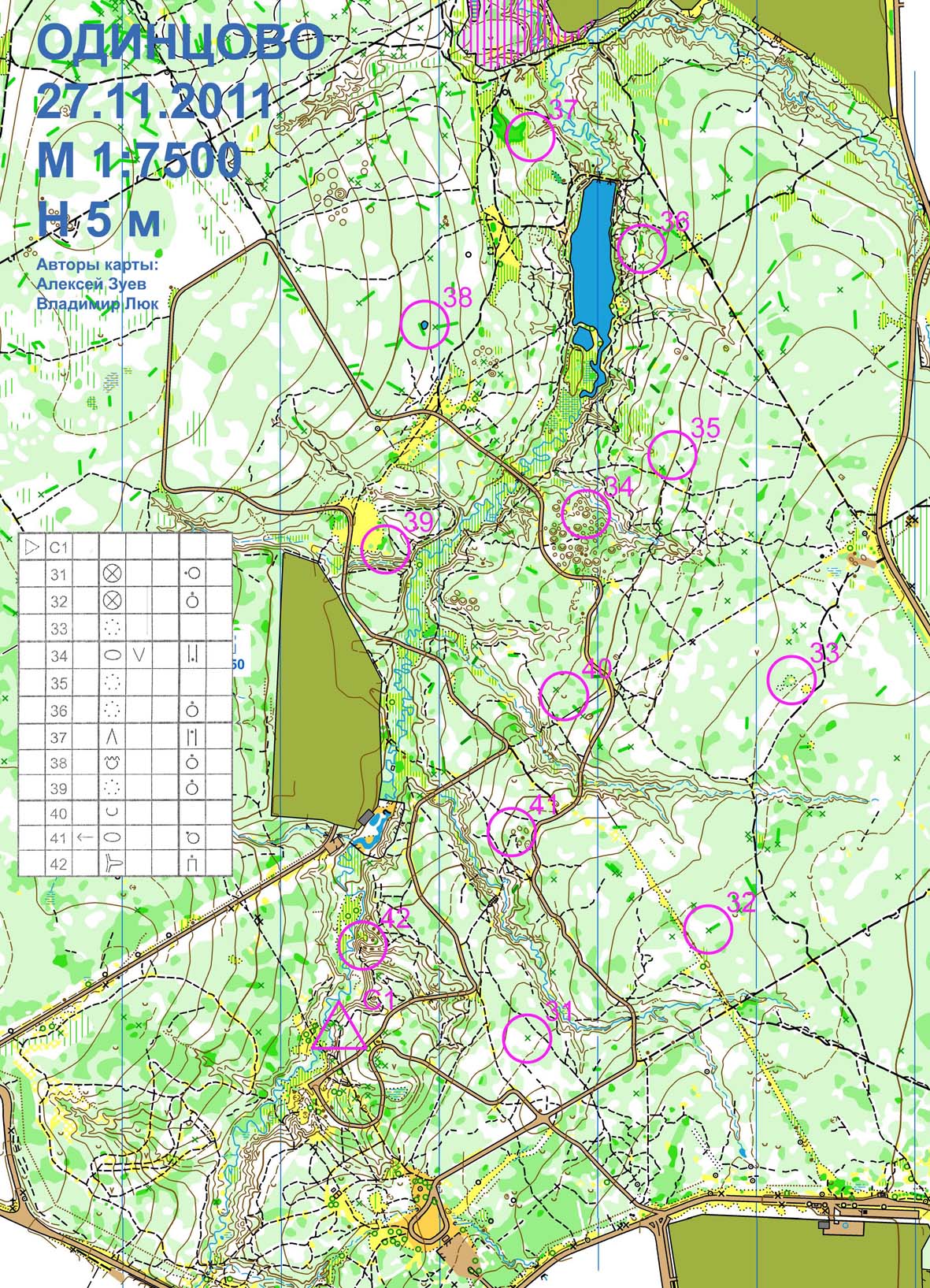Select control circle 33 on the east side
Screen dimensions: 930x1288
tap(791, 679)
